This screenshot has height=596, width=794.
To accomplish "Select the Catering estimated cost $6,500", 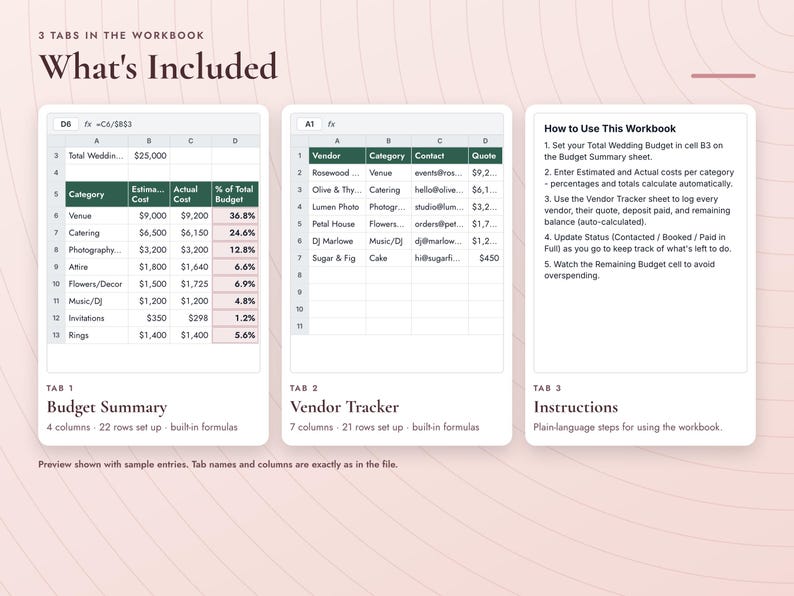I will tap(149, 233).
